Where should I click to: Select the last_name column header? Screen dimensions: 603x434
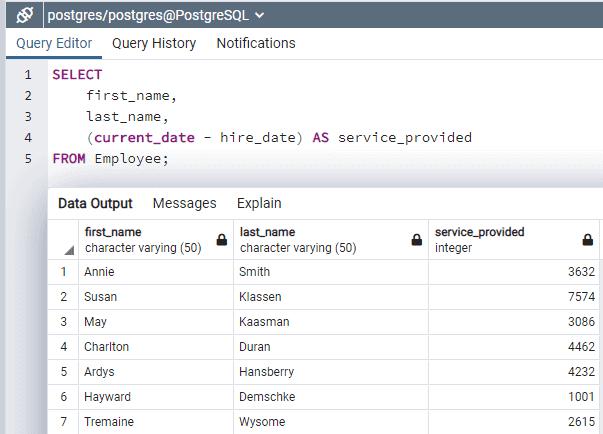pyautogui.click(x=318, y=239)
